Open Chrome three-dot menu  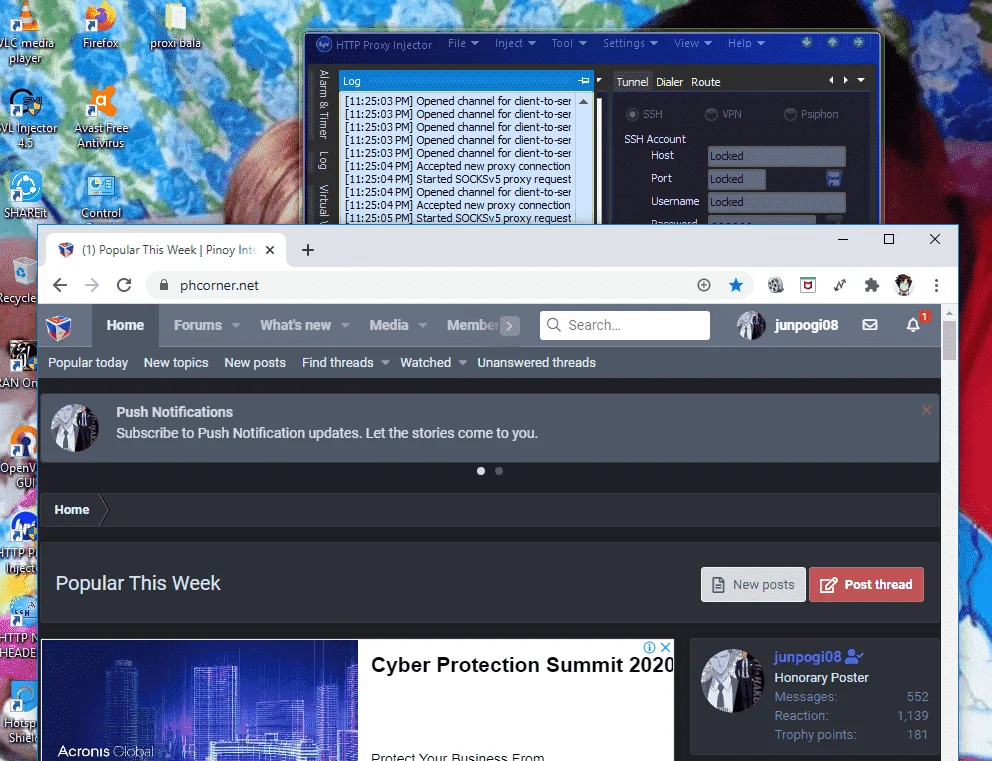[x=936, y=285]
